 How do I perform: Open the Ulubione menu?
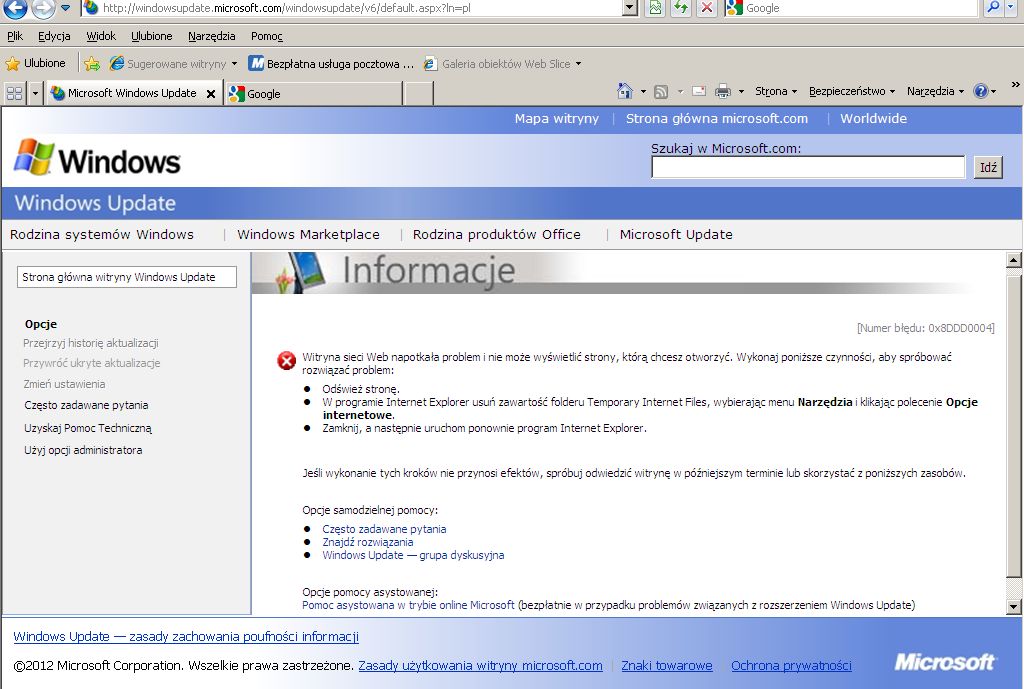[152, 36]
